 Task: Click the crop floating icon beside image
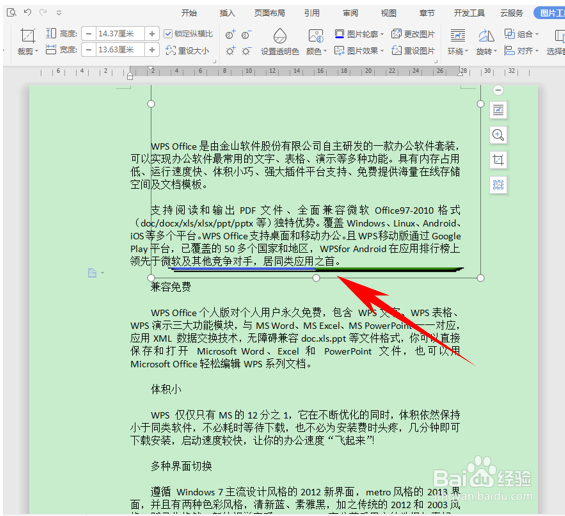pos(498,160)
